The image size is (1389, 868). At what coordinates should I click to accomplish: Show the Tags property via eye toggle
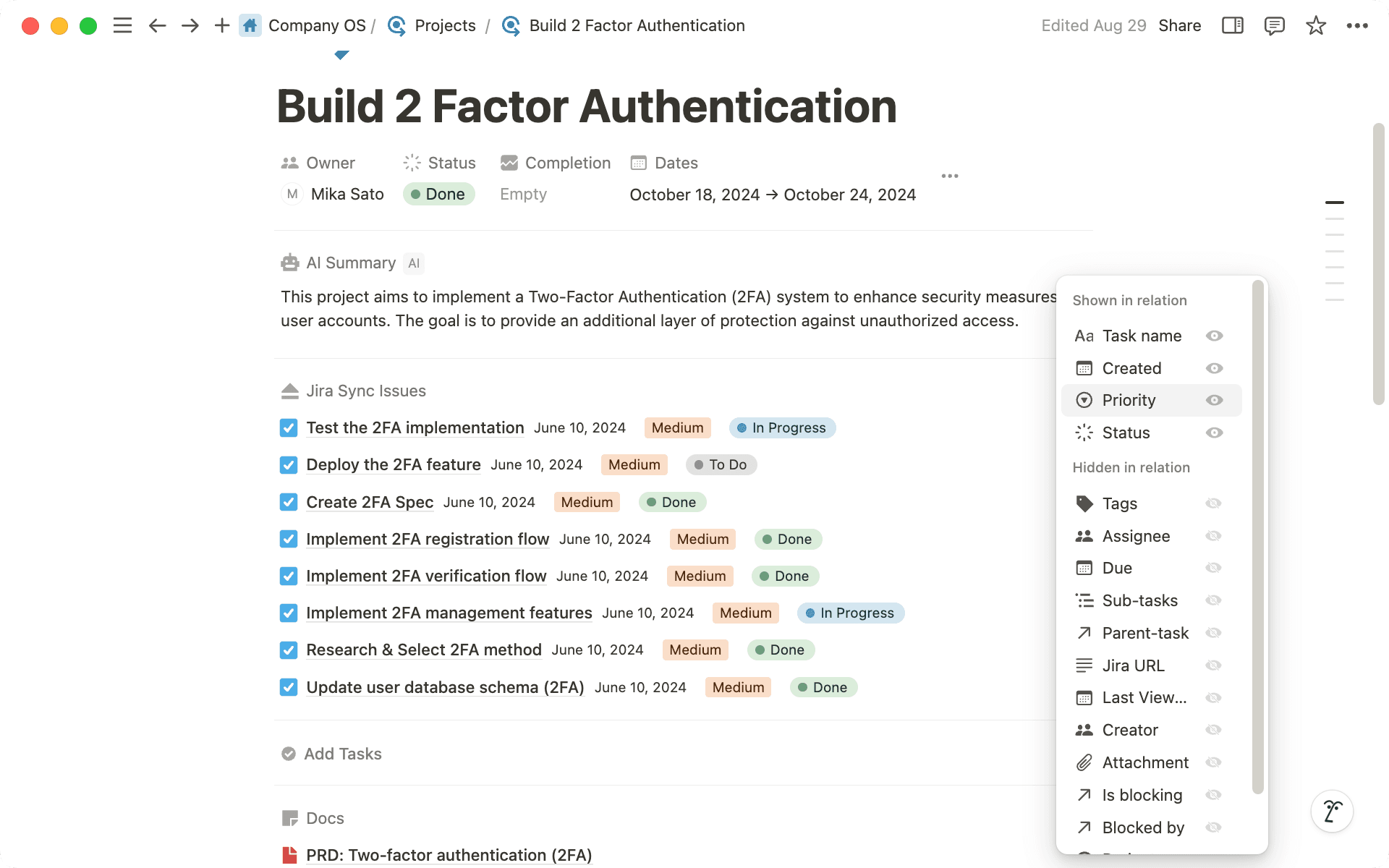tap(1214, 503)
